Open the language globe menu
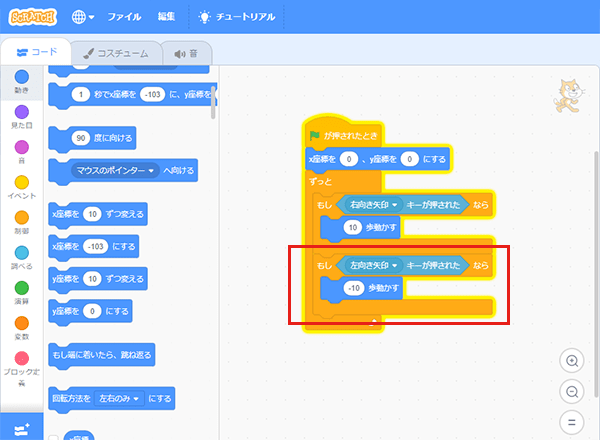This screenshot has height=440, width=600. 83,17
